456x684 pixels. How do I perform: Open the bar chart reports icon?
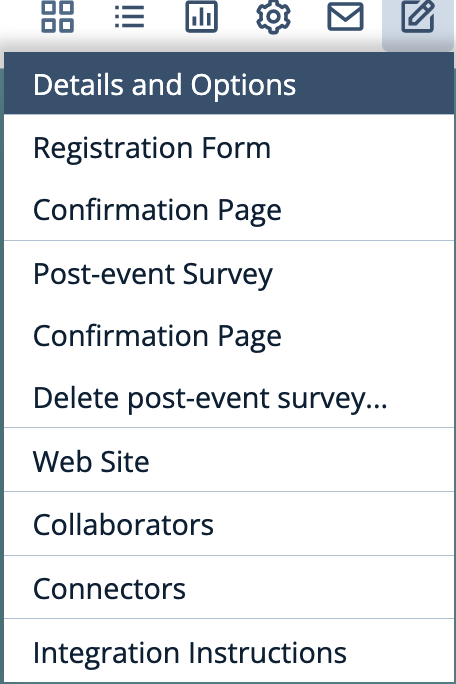pos(201,17)
